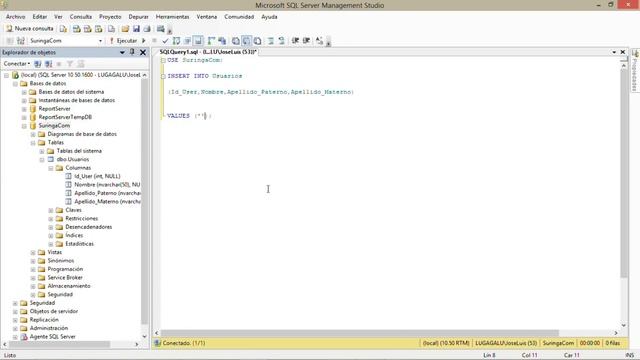Collapse the USE SuringaCom outline block

click(163, 60)
